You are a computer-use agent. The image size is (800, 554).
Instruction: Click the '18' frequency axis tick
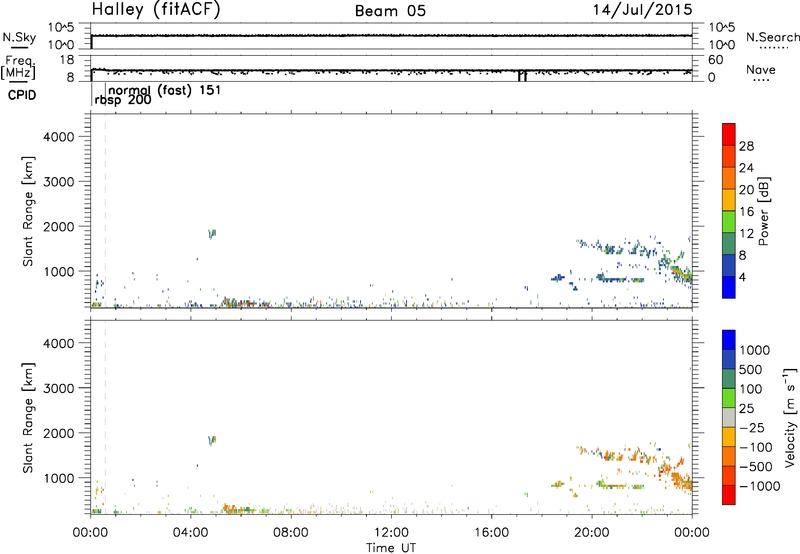67,60
